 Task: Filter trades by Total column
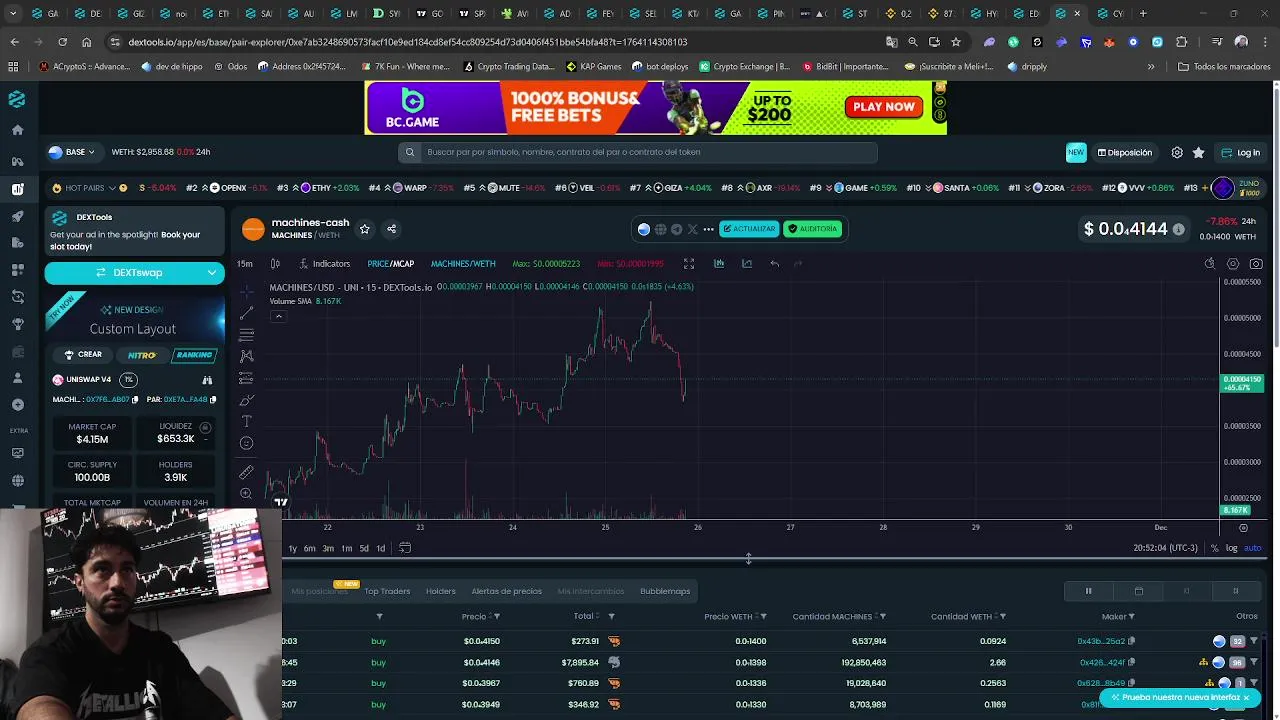click(x=611, y=617)
